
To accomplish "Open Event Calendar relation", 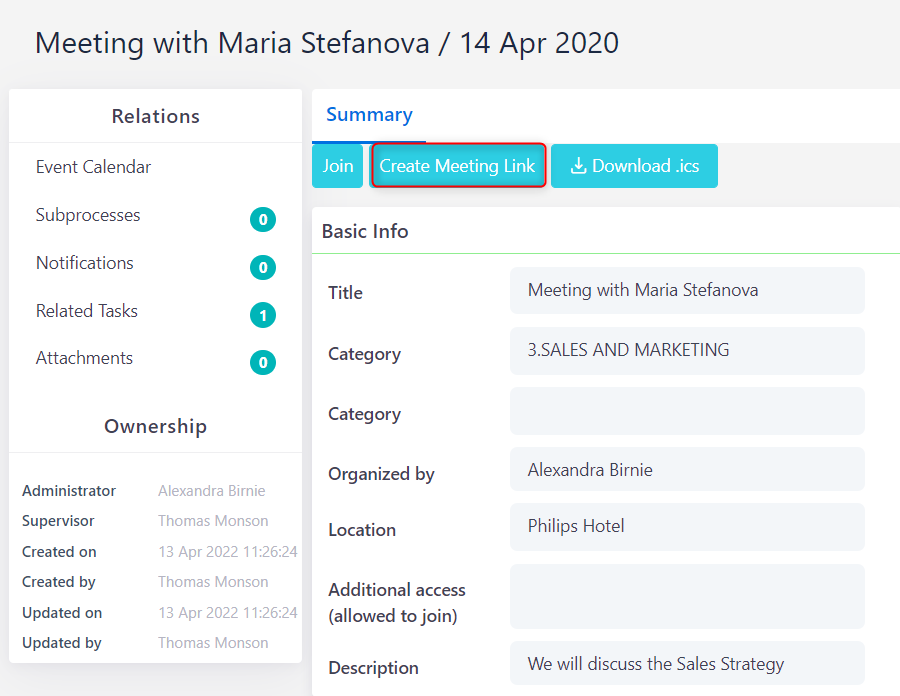I will tap(93, 167).
